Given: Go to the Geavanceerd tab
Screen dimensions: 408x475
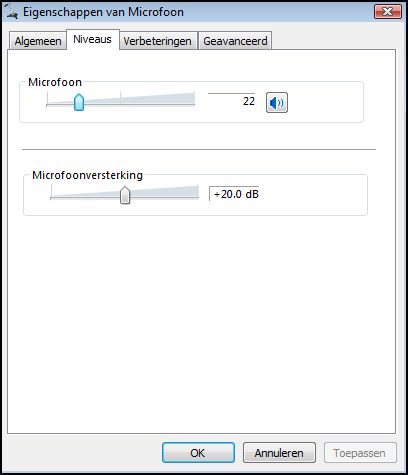Looking at the screenshot, I should (x=235, y=41).
